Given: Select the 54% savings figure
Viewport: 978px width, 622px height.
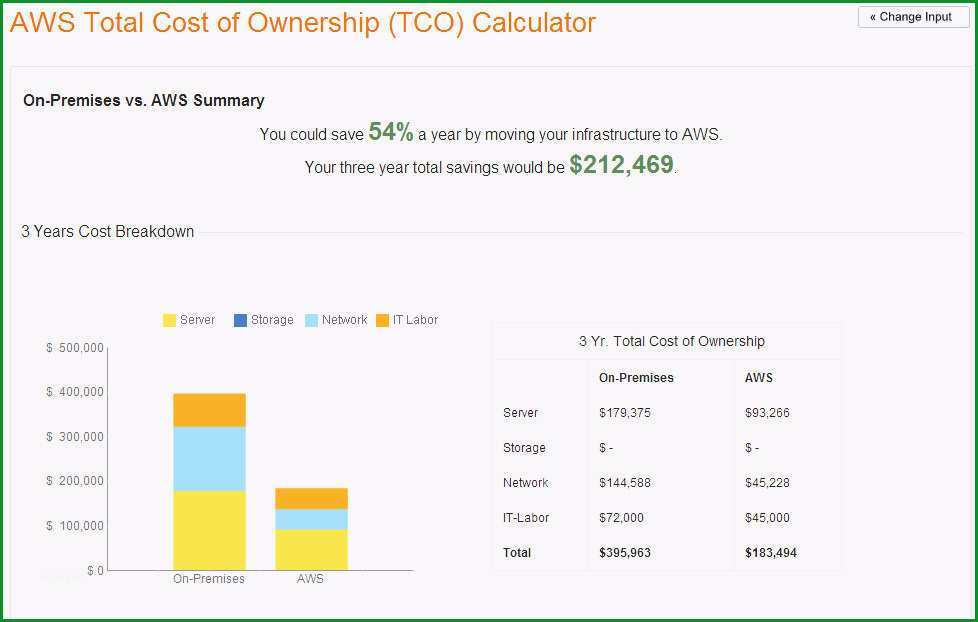Looking at the screenshot, I should coord(391,132).
